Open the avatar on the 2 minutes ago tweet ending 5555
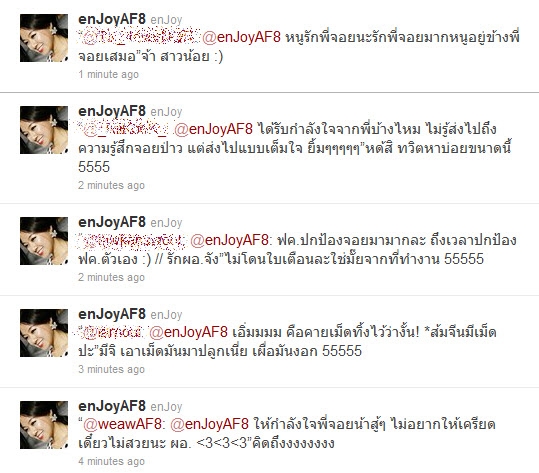Screen dimensions: 539x473 [44, 130]
